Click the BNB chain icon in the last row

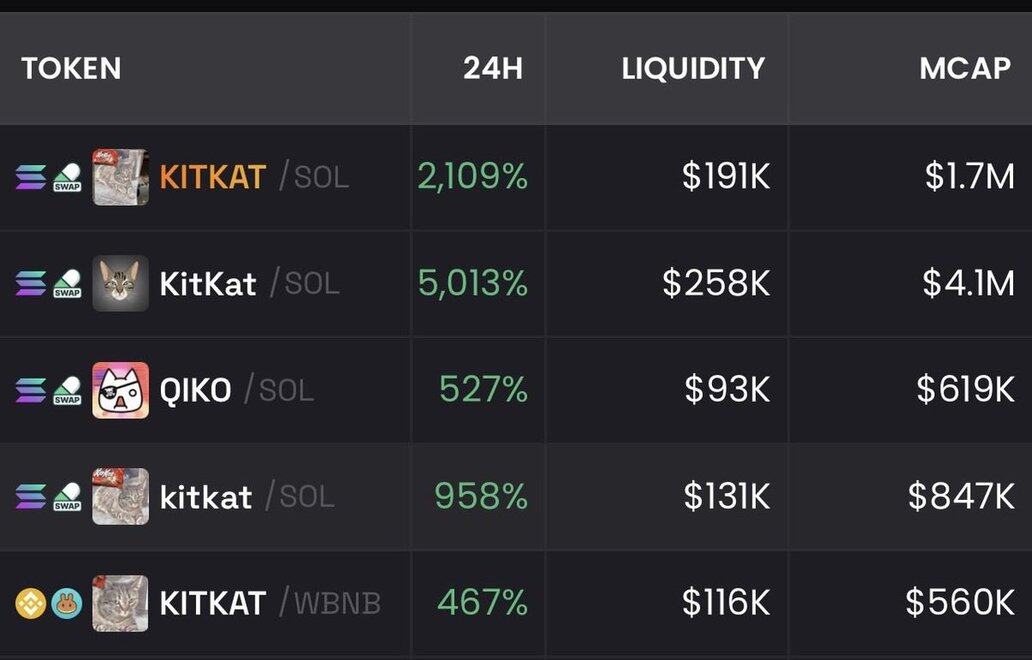coord(30,603)
